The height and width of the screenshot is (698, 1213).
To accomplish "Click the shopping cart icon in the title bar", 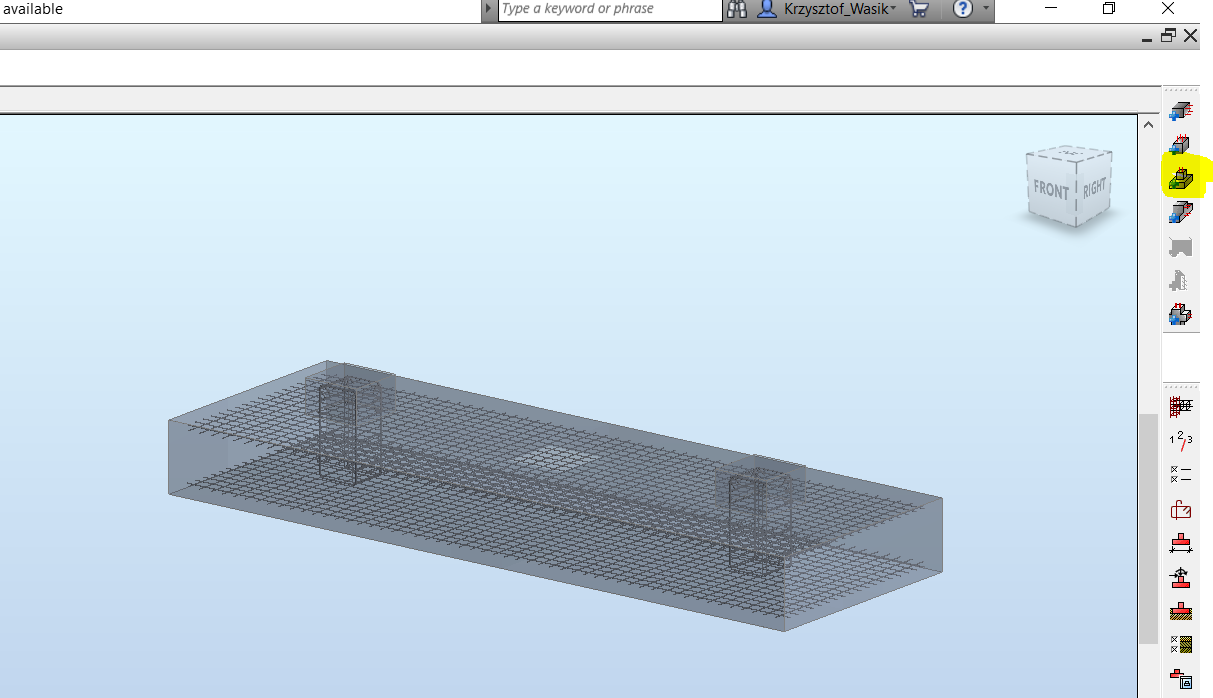I will click(x=919, y=10).
